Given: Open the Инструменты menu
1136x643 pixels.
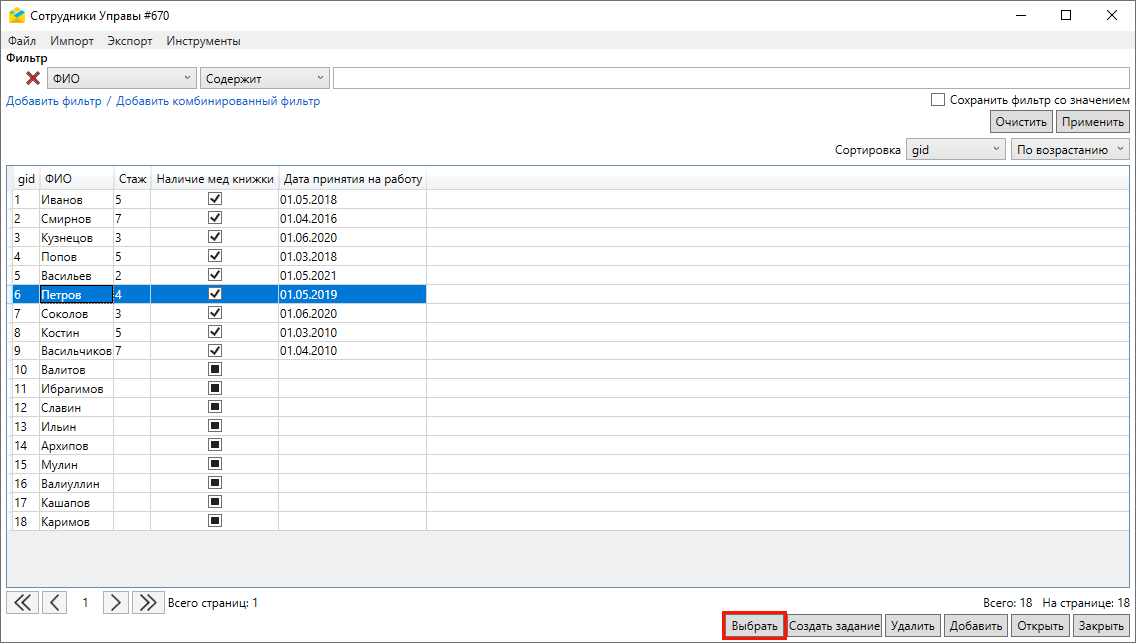Looking at the screenshot, I should pyautogui.click(x=203, y=41).
